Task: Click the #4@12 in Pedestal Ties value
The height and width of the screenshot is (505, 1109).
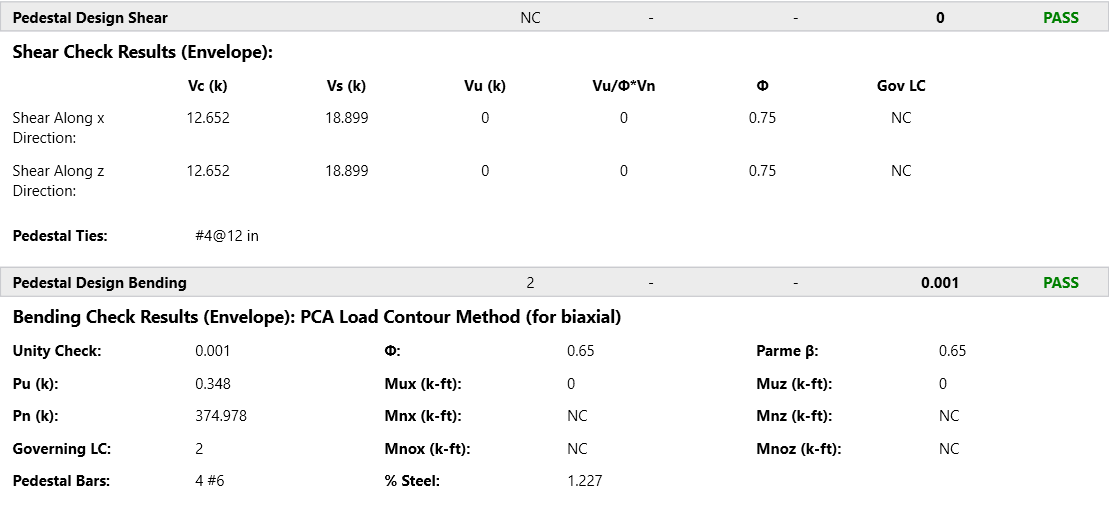Action: pos(227,236)
